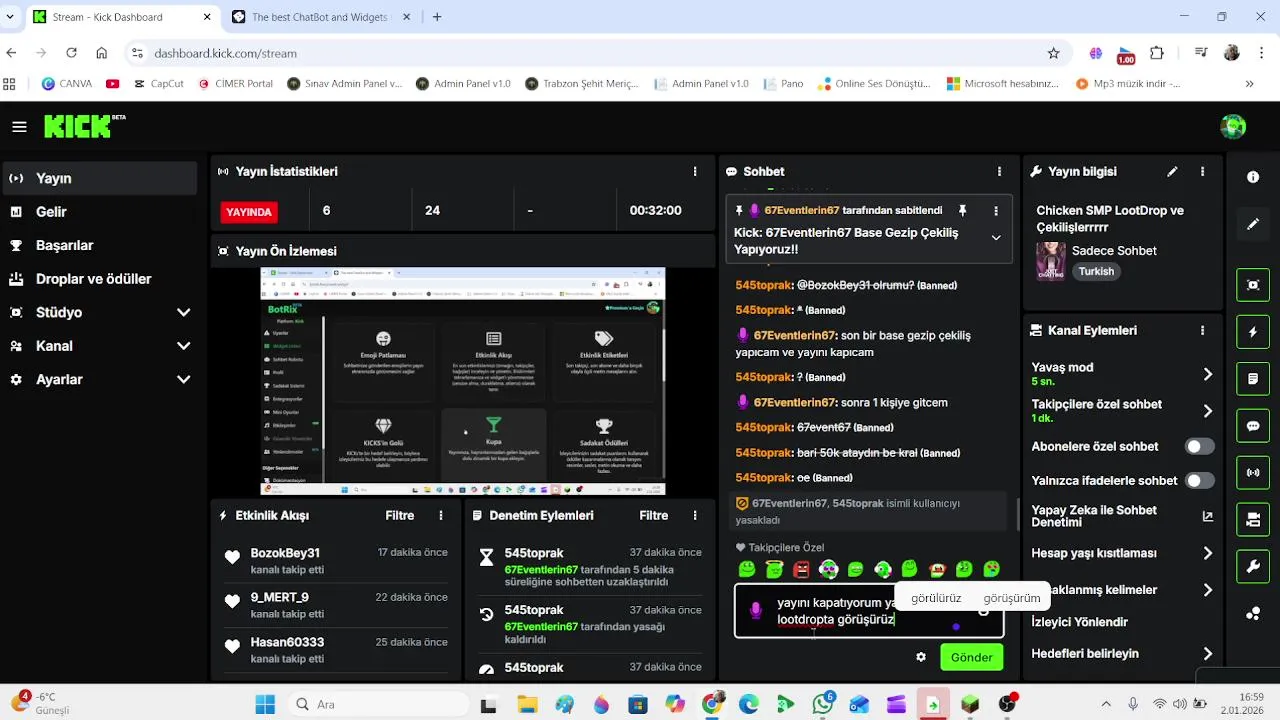Open the Windows Start button in the taskbar
Image resolution: width=1280 pixels, height=720 pixels.
[265, 704]
